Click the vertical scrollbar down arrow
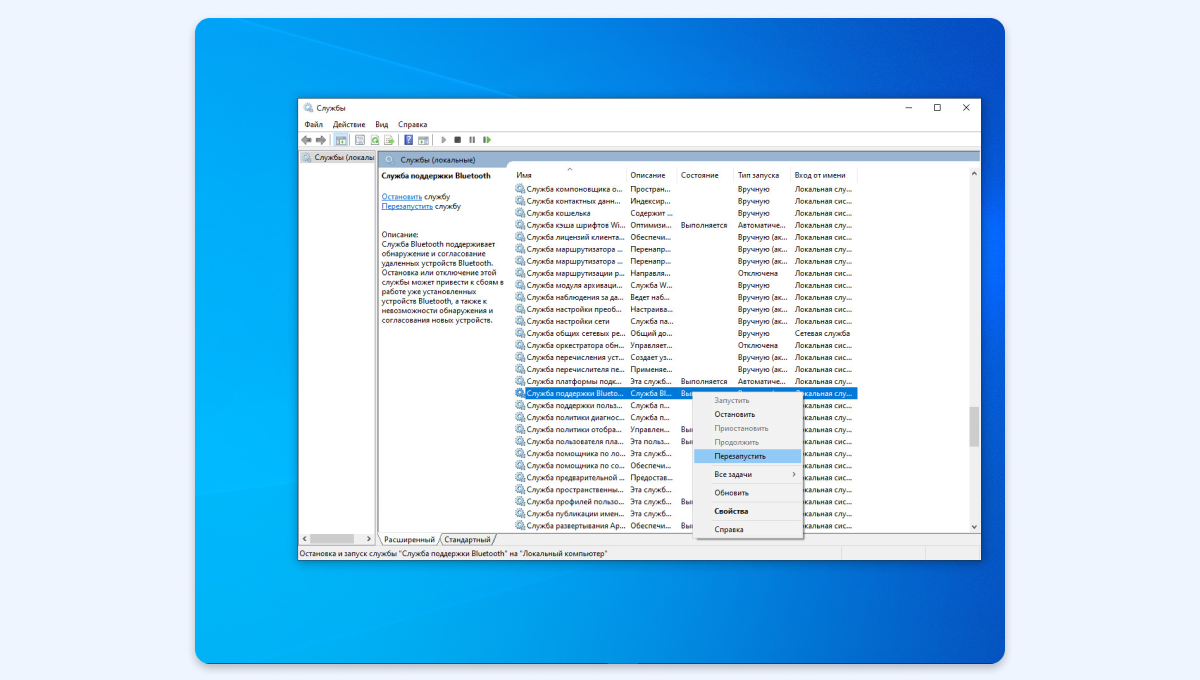 click(974, 526)
